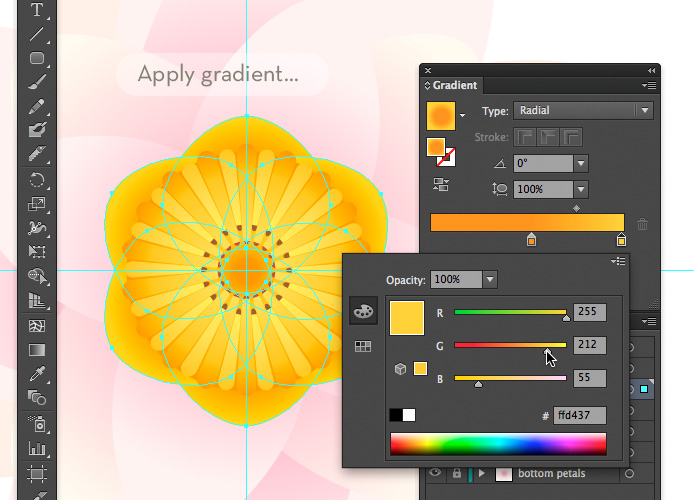
Task: Select the Artboard tool
Action: pos(37,474)
